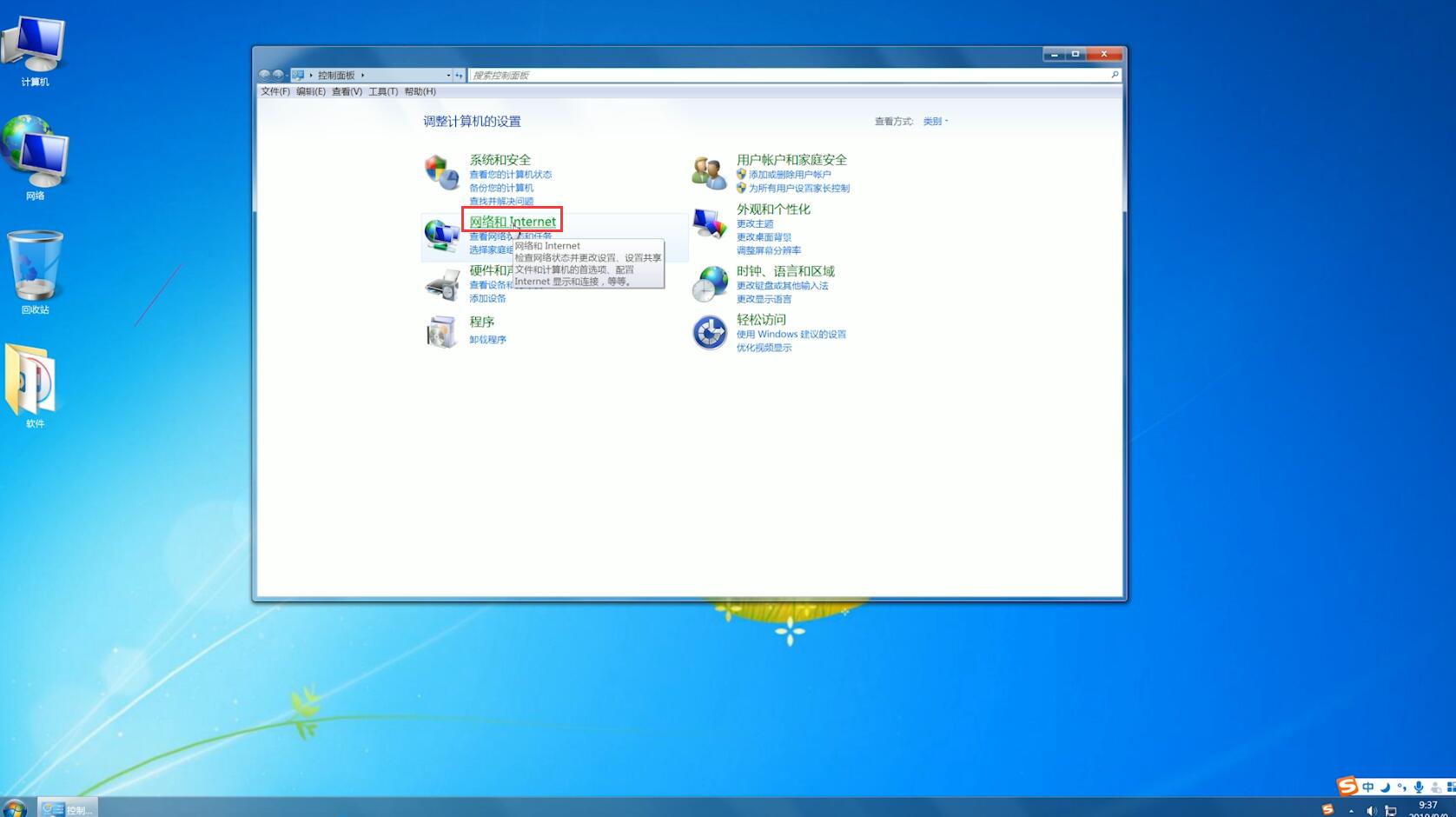Open the 系统和安全 category link
Viewport: 1456px width, 817px height.
tap(500, 160)
